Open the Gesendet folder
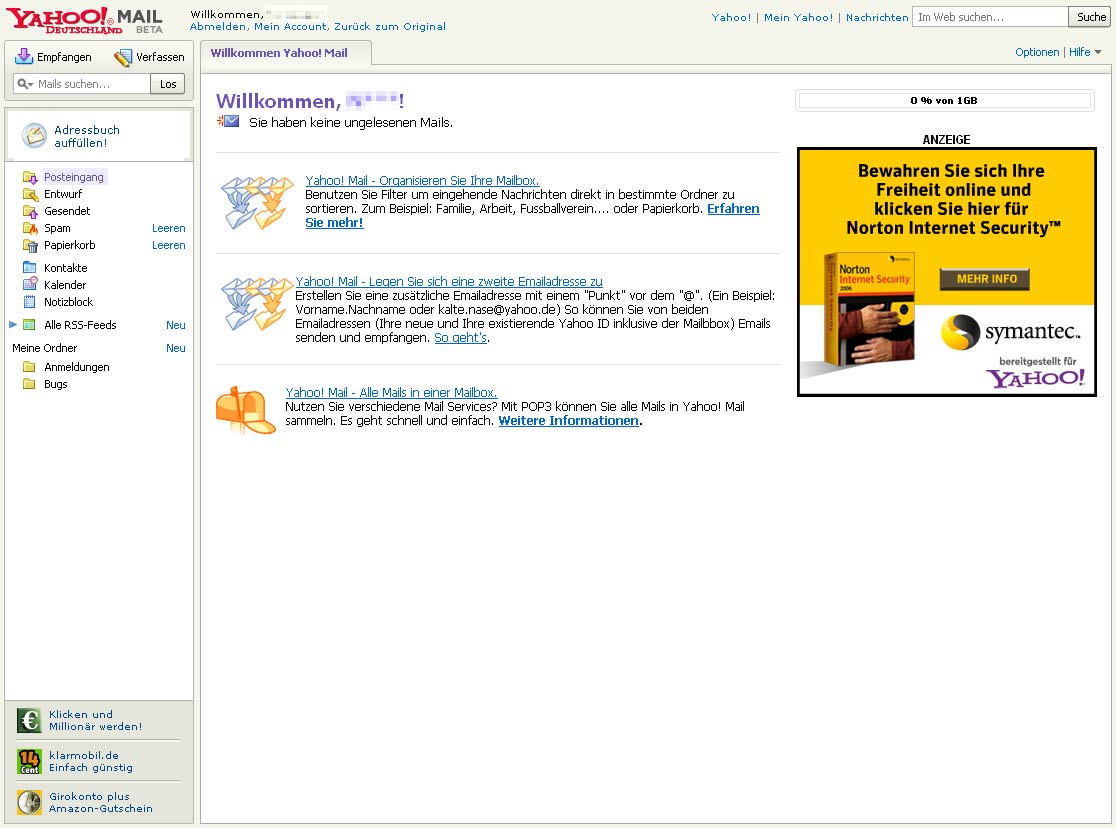This screenshot has height=828, width=1116. 67,211
